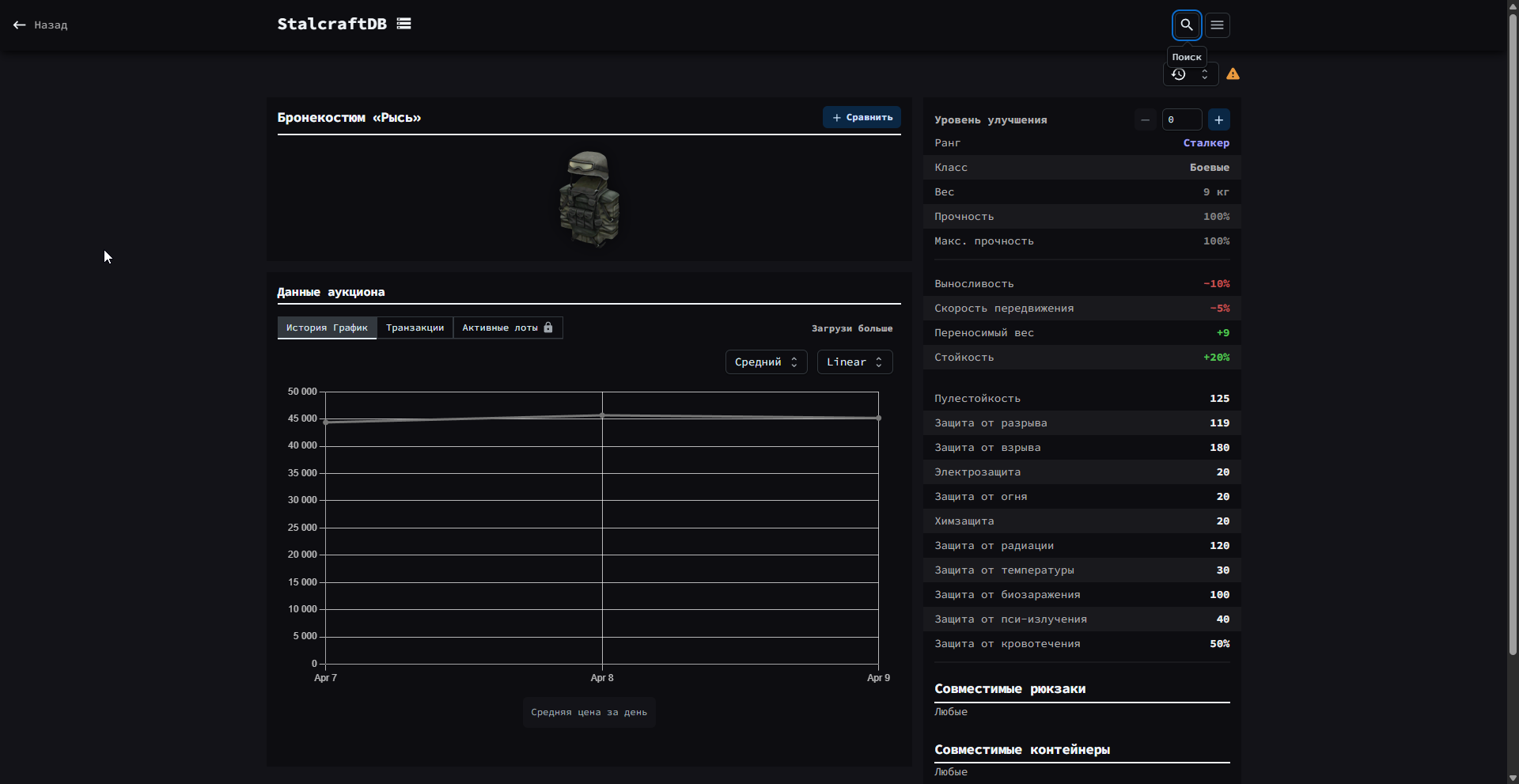Click the Защита от взрыва row

pyautogui.click(x=1081, y=448)
